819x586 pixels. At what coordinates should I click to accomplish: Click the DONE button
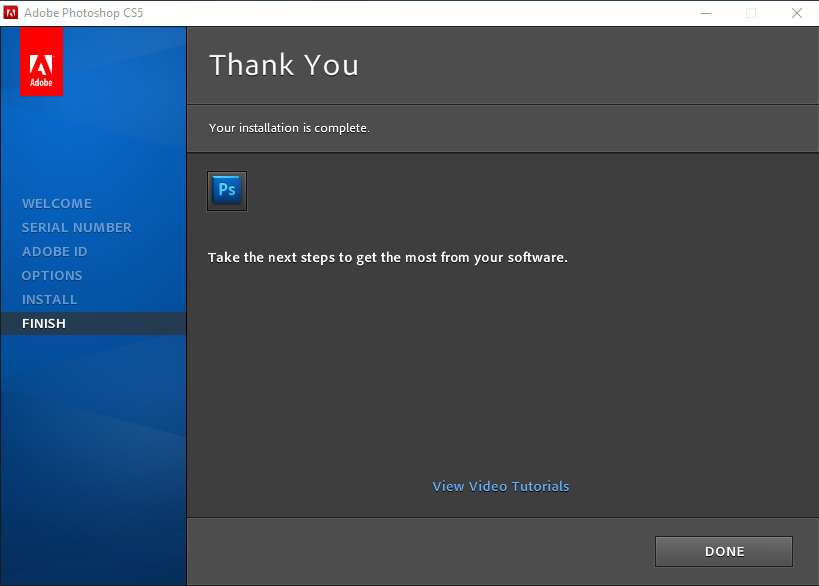click(x=724, y=552)
